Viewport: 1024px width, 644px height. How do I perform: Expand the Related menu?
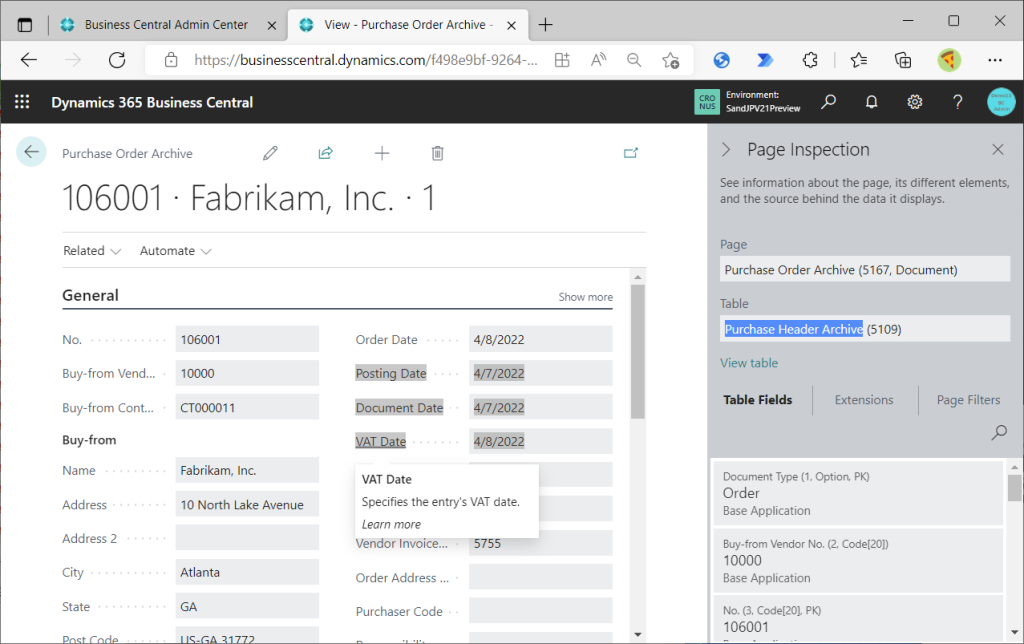92,251
